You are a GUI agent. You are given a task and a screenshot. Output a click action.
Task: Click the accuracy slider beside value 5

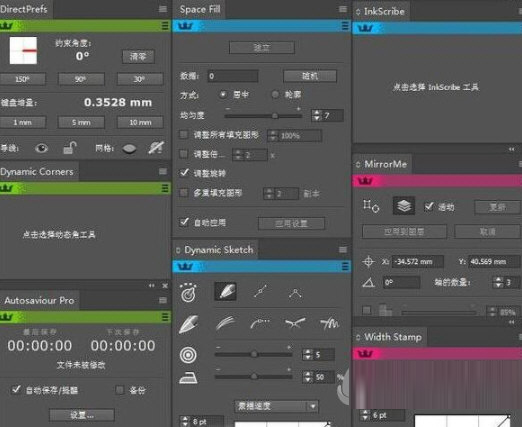point(253,355)
